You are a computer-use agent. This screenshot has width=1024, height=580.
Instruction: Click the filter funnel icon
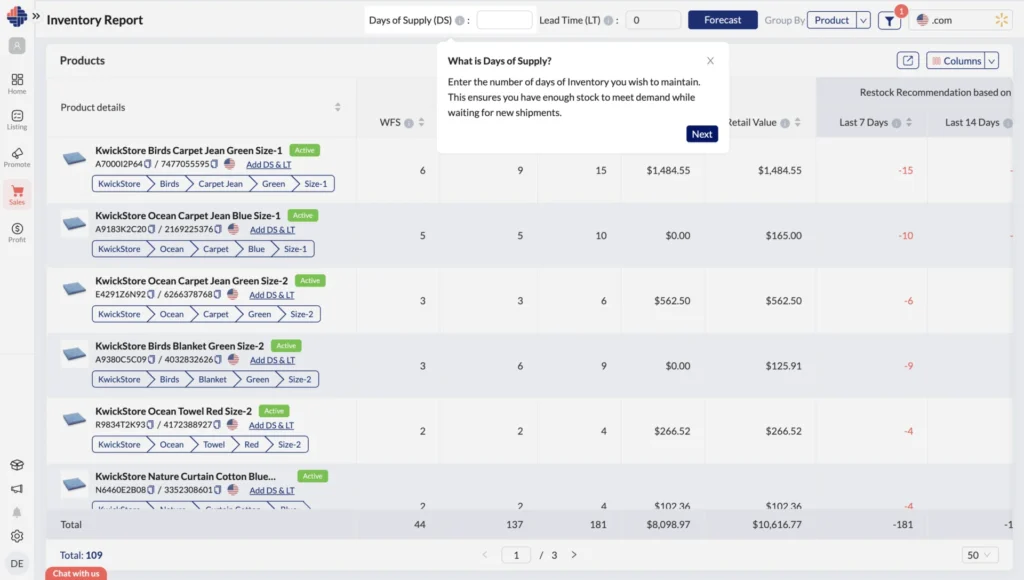click(889, 21)
